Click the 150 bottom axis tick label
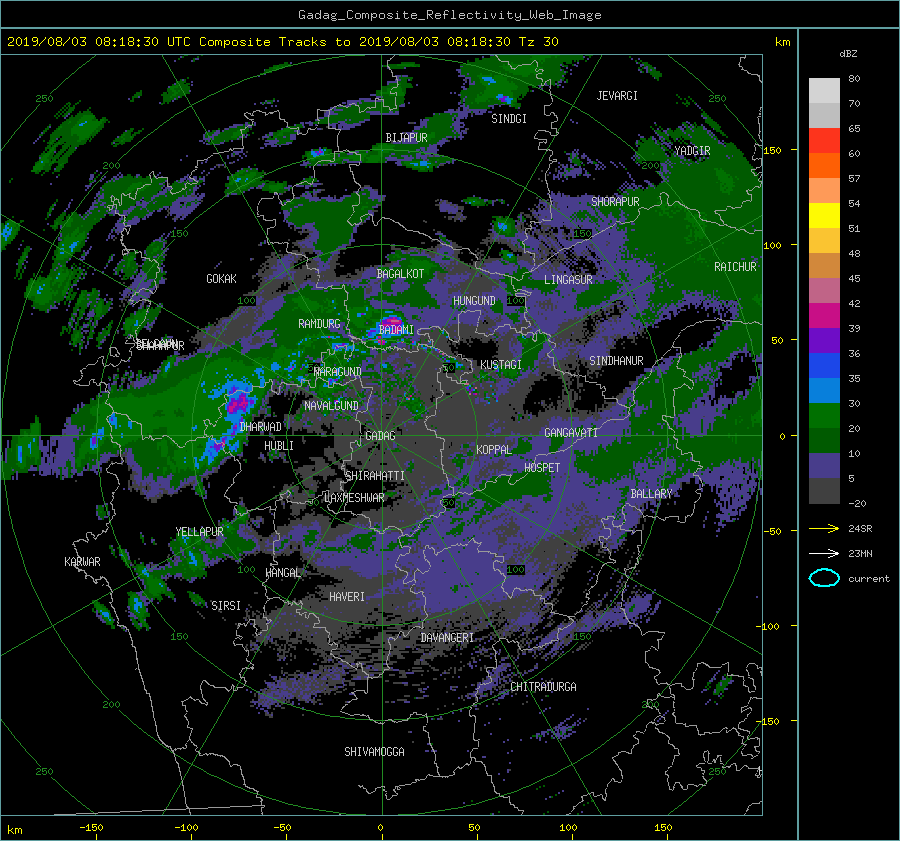Image resolution: width=900 pixels, height=841 pixels. coord(663,828)
